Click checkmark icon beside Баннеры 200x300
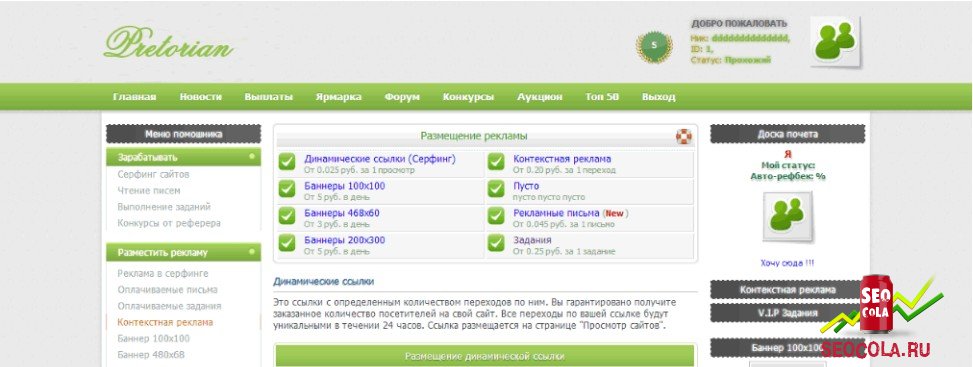This screenshot has width=973, height=367. tap(287, 243)
